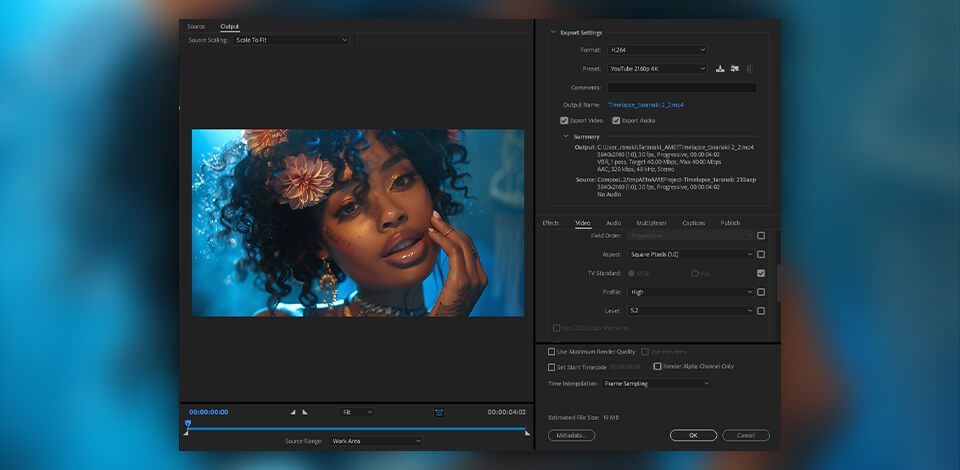Viewport: 960px width, 470px height.
Task: Click the video preview thumbnail
Action: coord(358,223)
